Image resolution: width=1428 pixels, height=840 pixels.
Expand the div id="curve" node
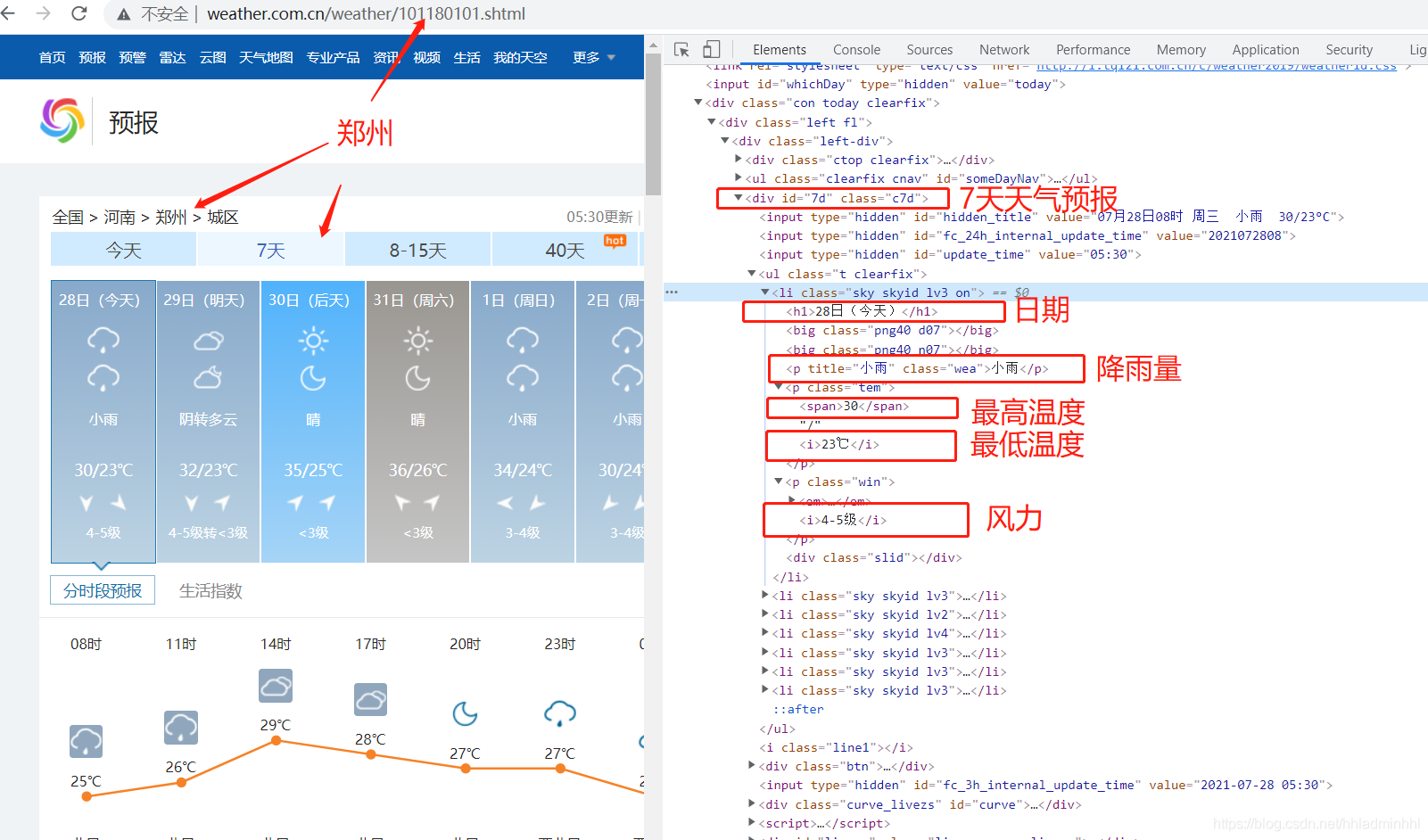coord(752,804)
